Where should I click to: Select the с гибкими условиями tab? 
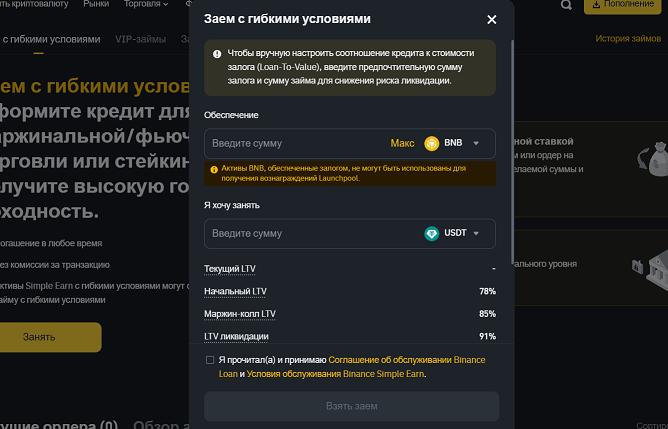pos(50,39)
